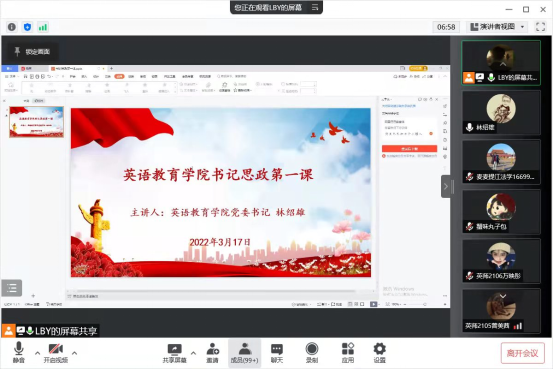554x369 pixels.
Task: Open the screen sharing banner menu
Action: (x=315, y=7)
